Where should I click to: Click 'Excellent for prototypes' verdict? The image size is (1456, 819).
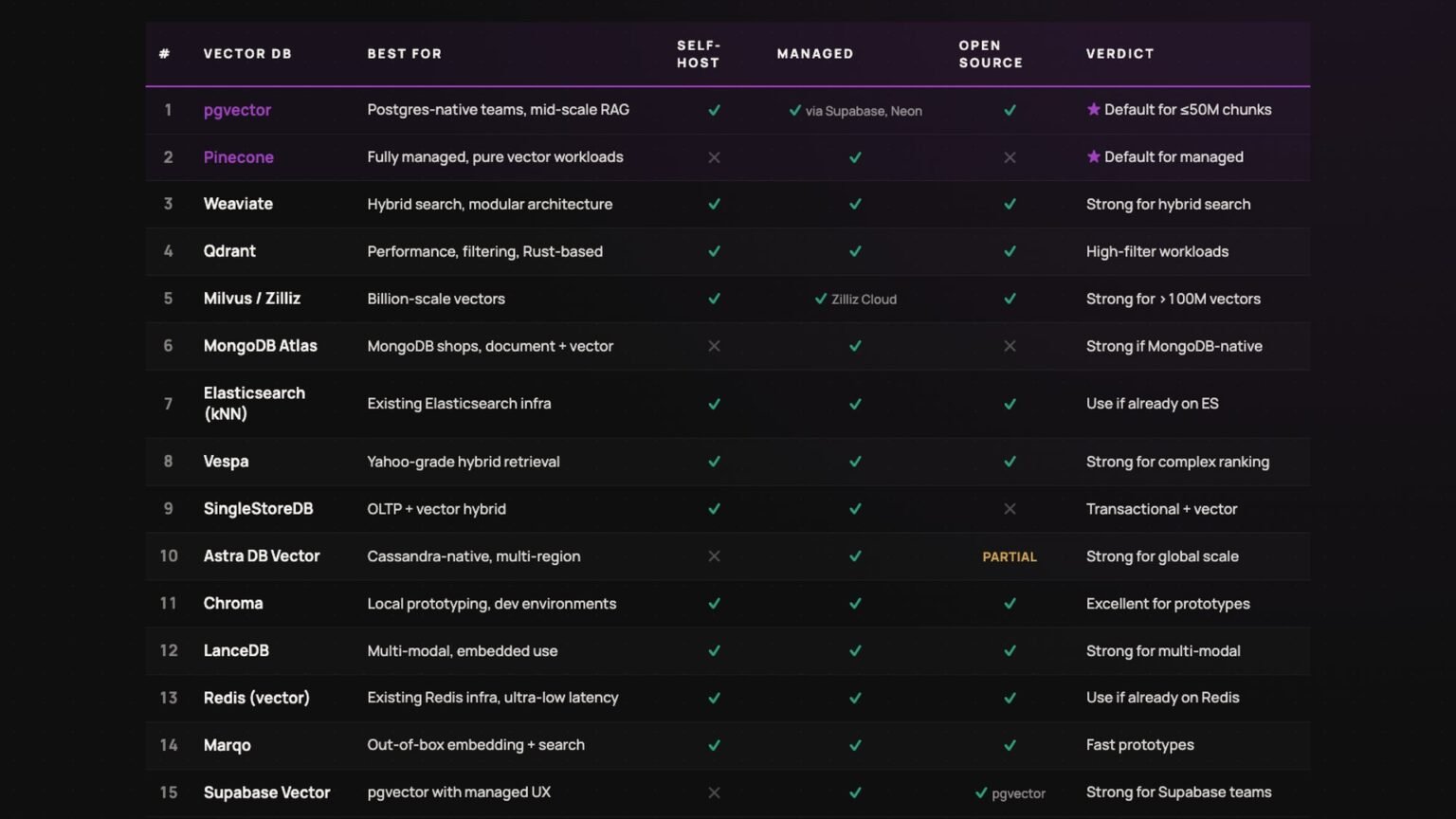[x=1168, y=604]
